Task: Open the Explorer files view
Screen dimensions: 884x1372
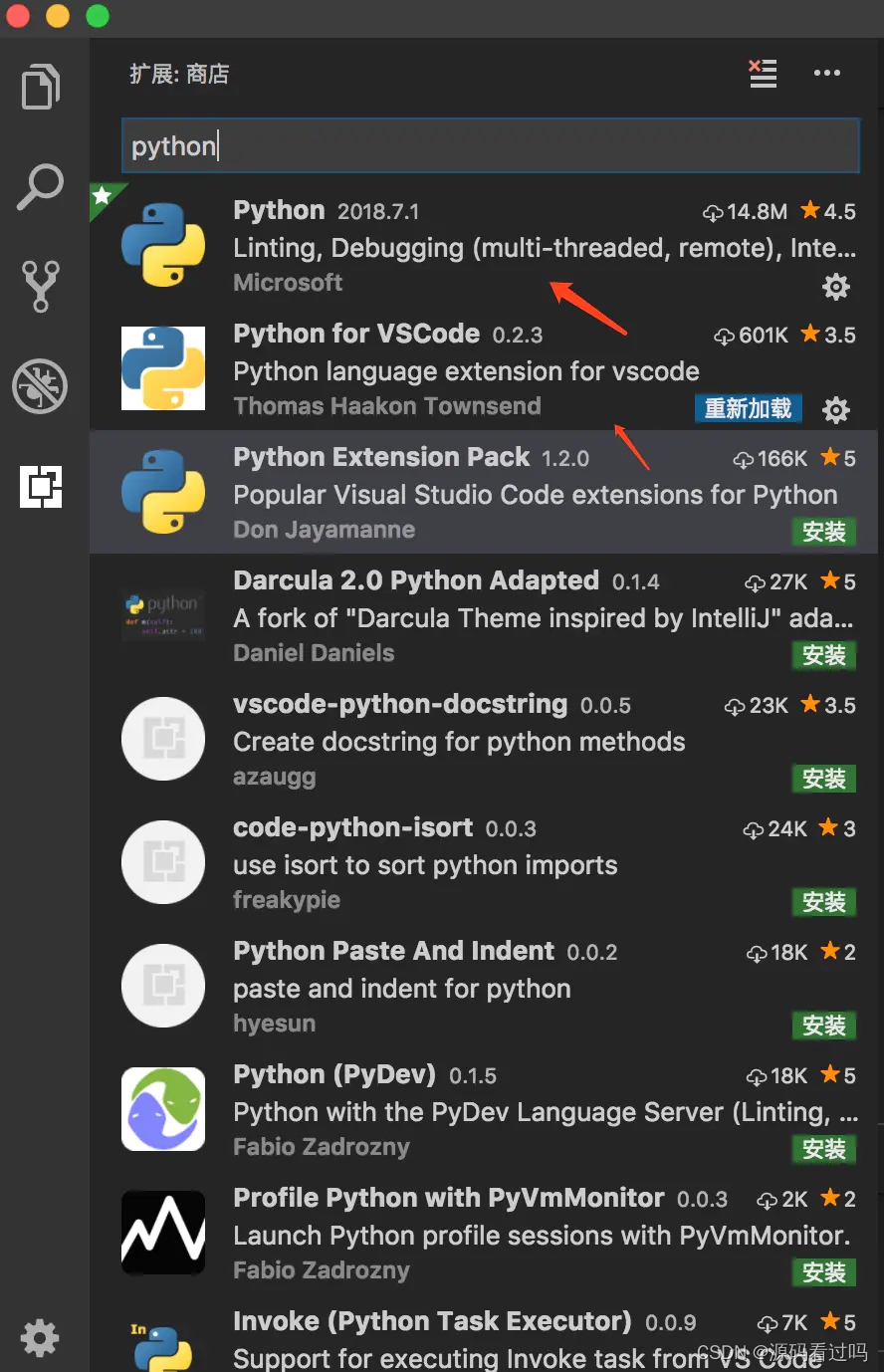Action: click(x=41, y=87)
